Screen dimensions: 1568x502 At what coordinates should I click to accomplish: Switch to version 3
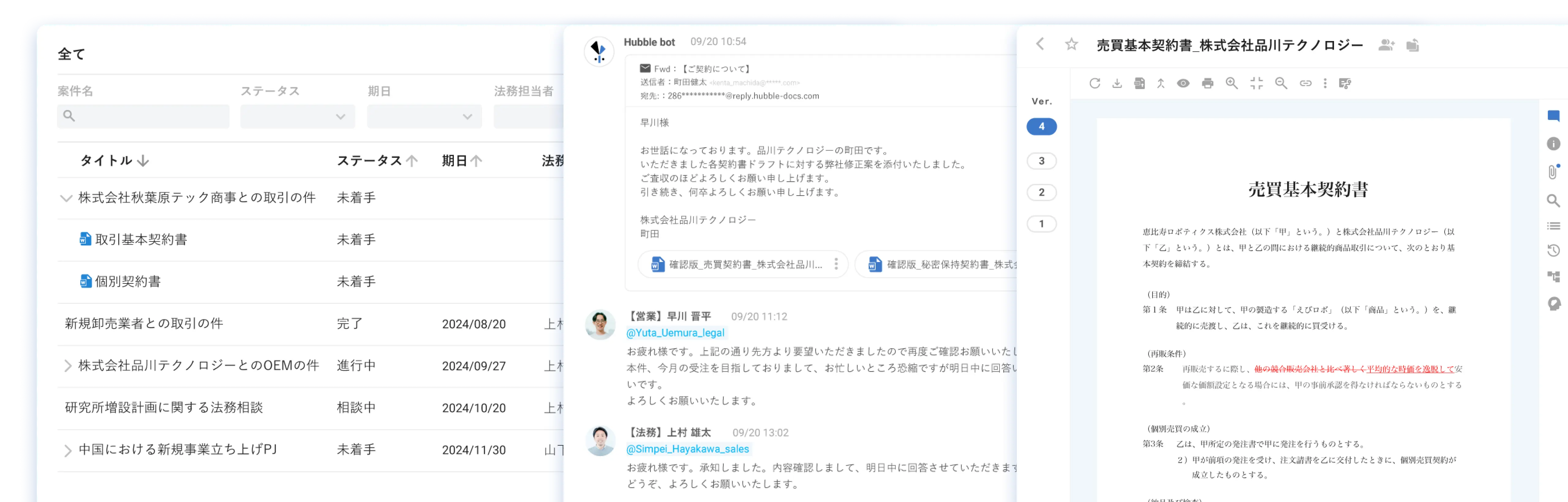pyautogui.click(x=1041, y=161)
